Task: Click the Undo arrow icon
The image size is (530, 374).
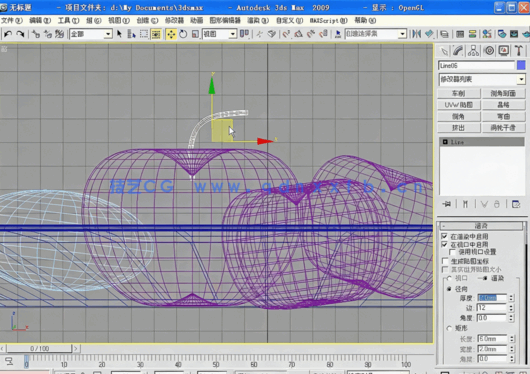Action: pyautogui.click(x=7, y=34)
